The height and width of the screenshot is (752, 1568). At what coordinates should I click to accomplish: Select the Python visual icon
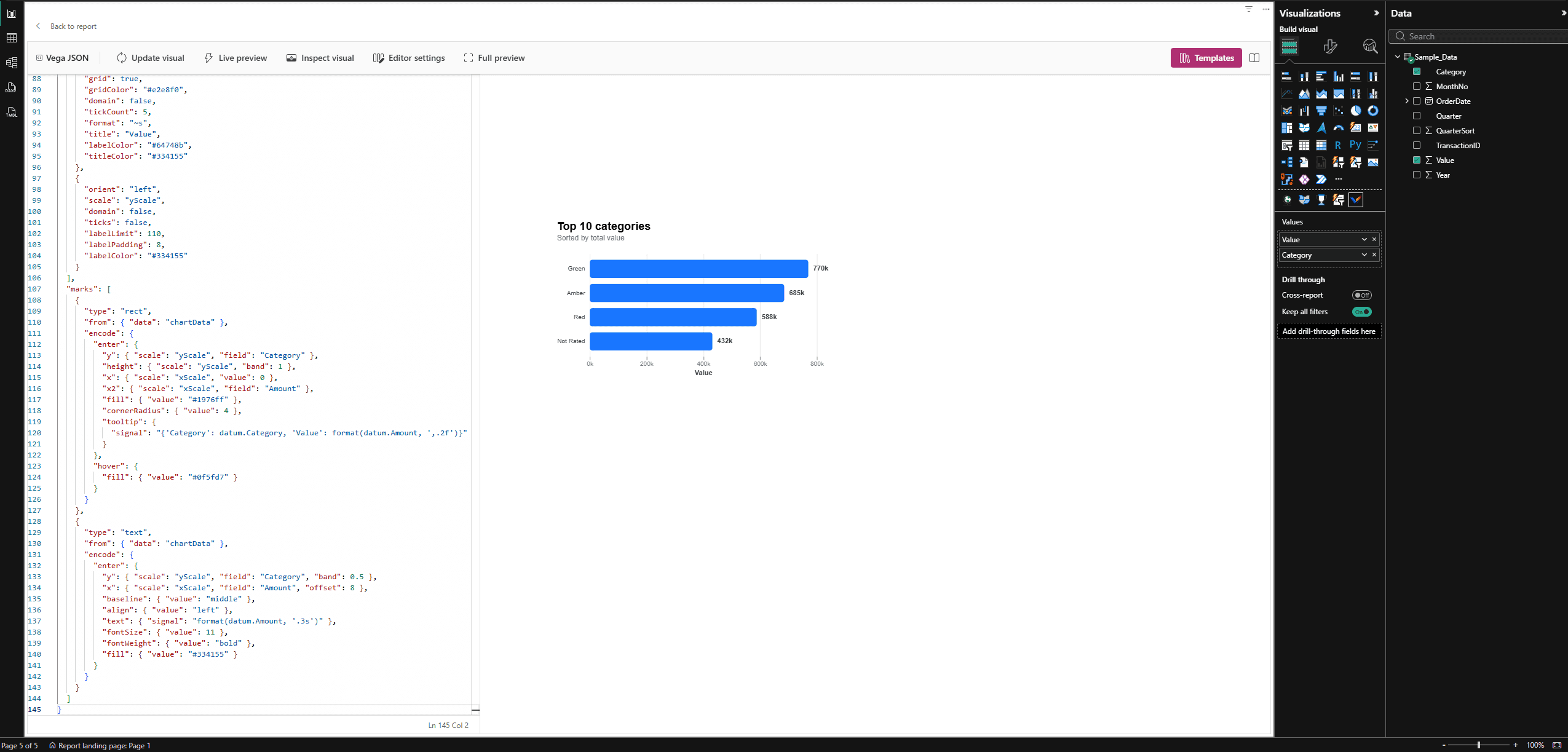click(x=1356, y=145)
